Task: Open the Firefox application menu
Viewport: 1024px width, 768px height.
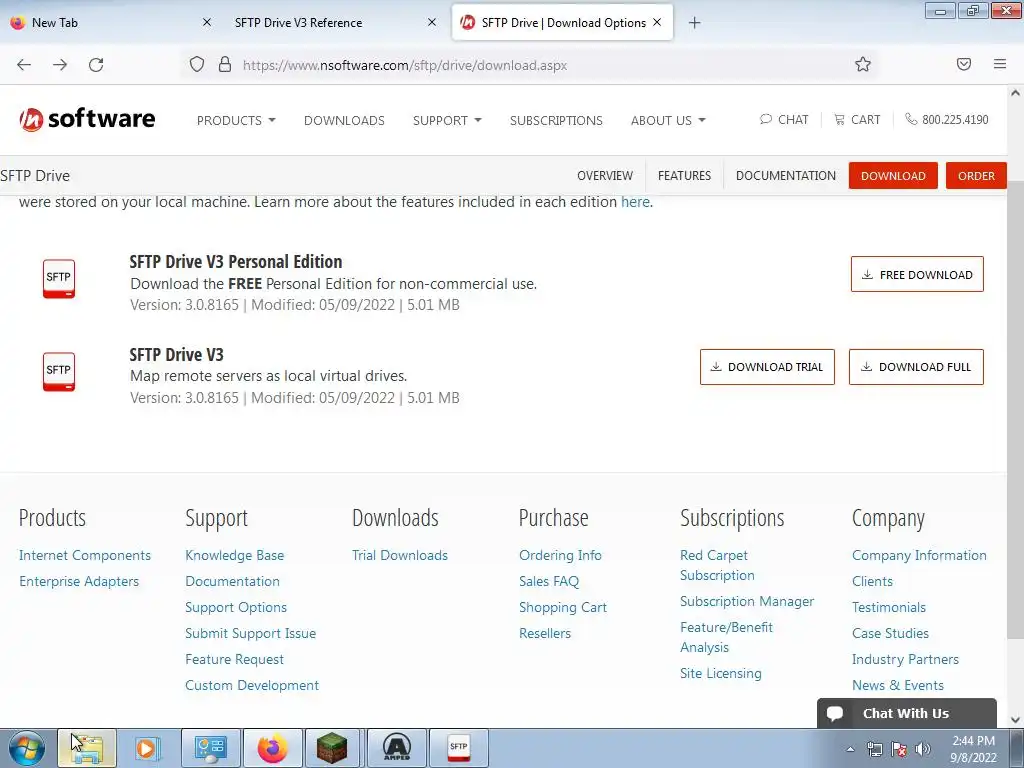Action: [1000, 64]
